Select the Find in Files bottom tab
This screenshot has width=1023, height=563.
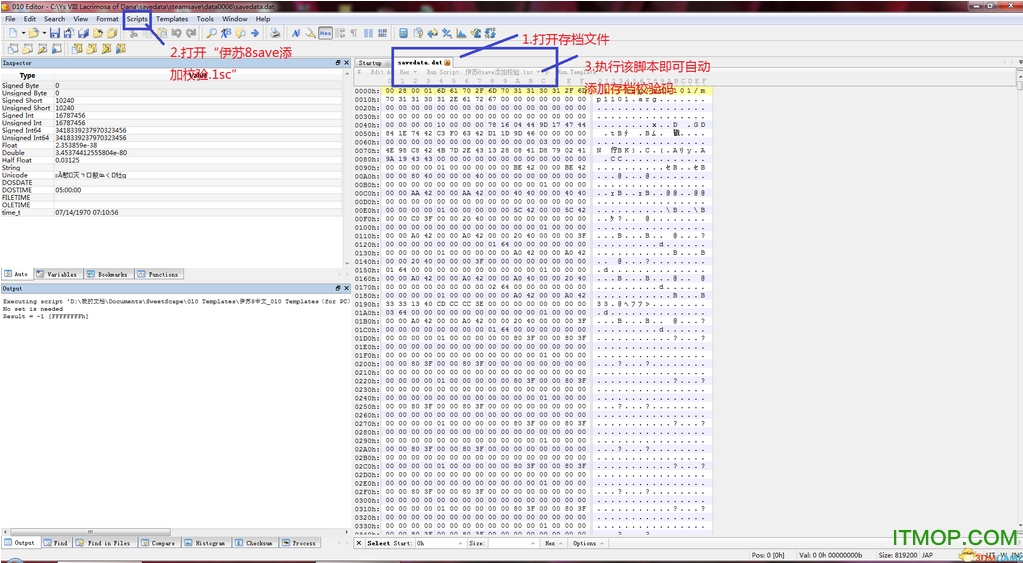104,543
